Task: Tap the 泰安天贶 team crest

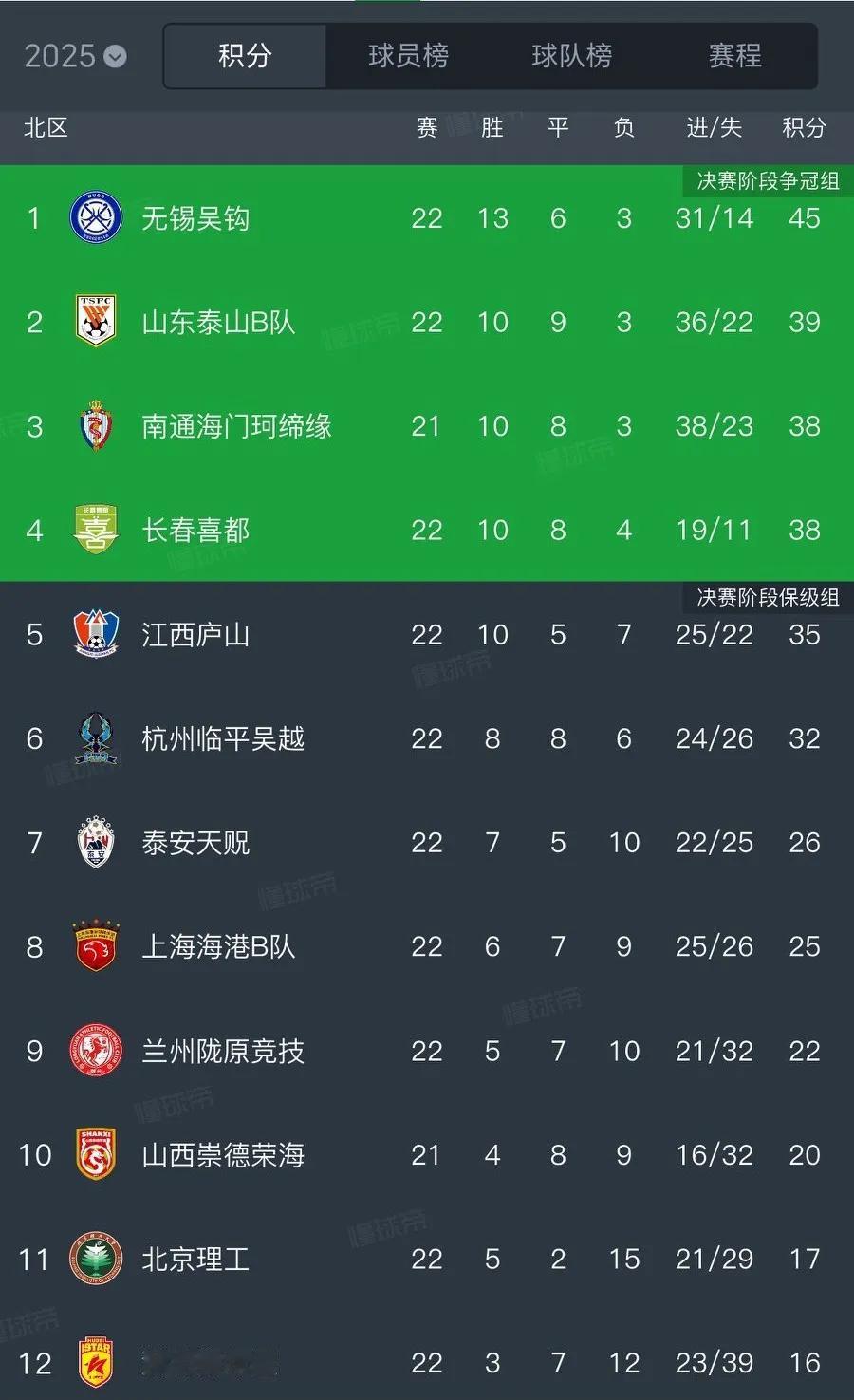Action: click(x=96, y=842)
